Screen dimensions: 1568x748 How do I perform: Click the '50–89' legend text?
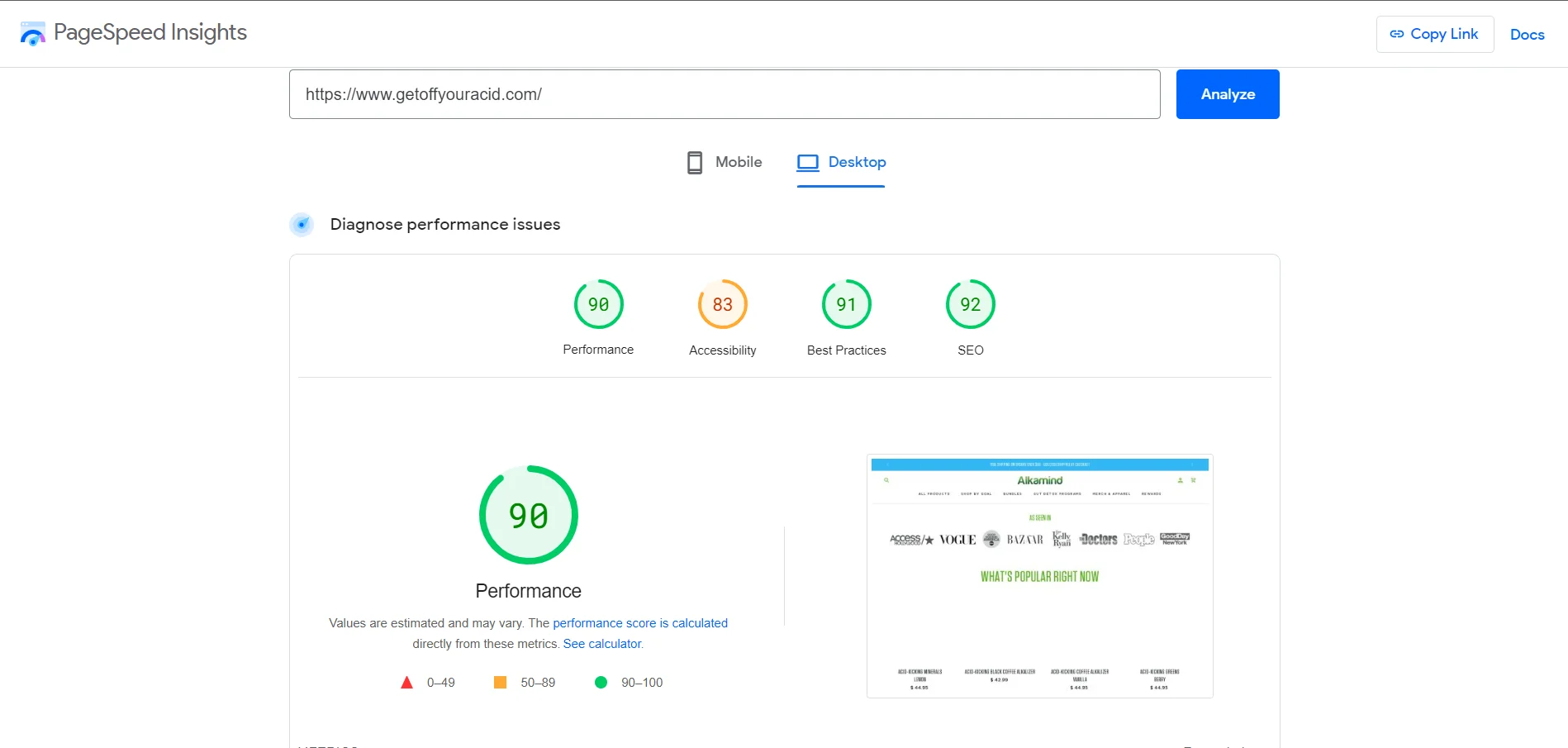pyautogui.click(x=538, y=683)
